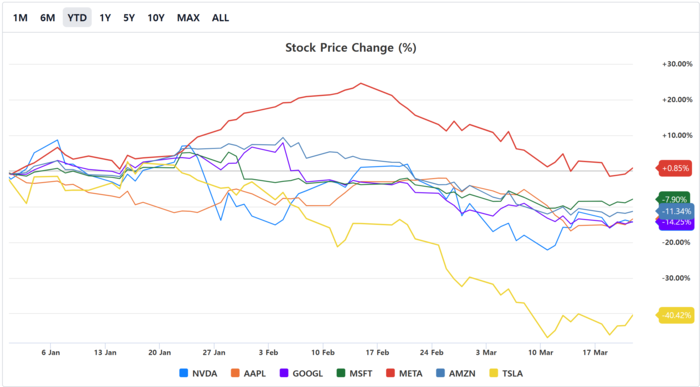The width and height of the screenshot is (700, 387).
Task: Click the blue NVDA legend swatch
Action: [x=183, y=373]
